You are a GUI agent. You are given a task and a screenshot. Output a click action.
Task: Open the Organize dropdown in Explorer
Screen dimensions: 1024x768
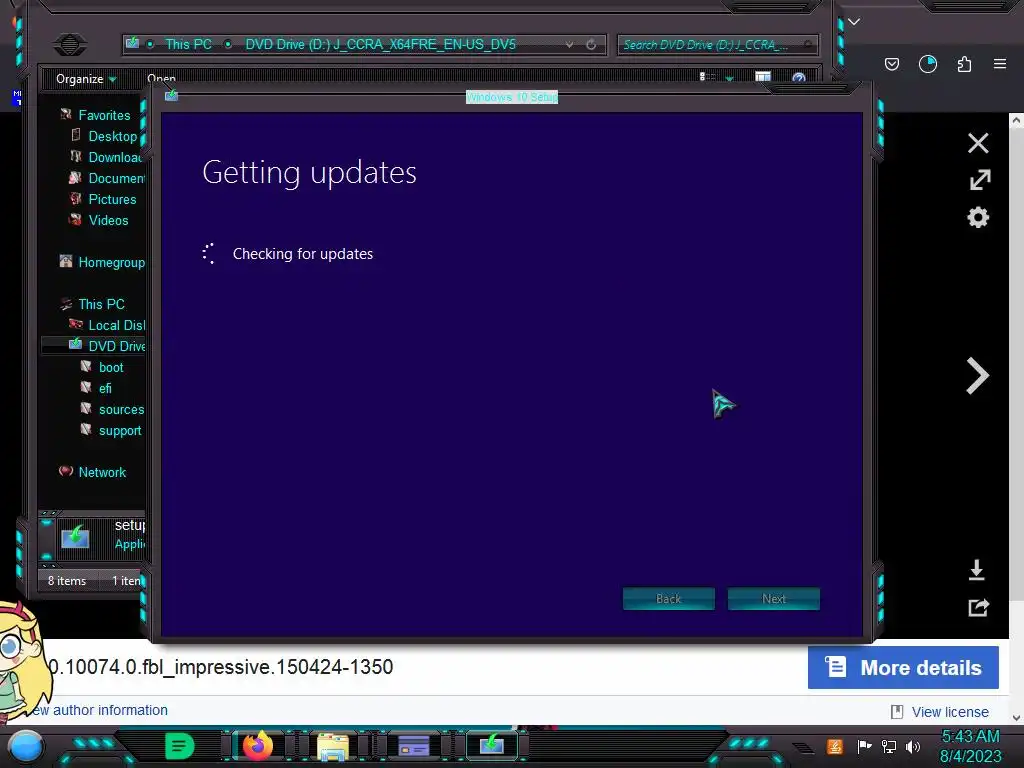[x=86, y=79]
